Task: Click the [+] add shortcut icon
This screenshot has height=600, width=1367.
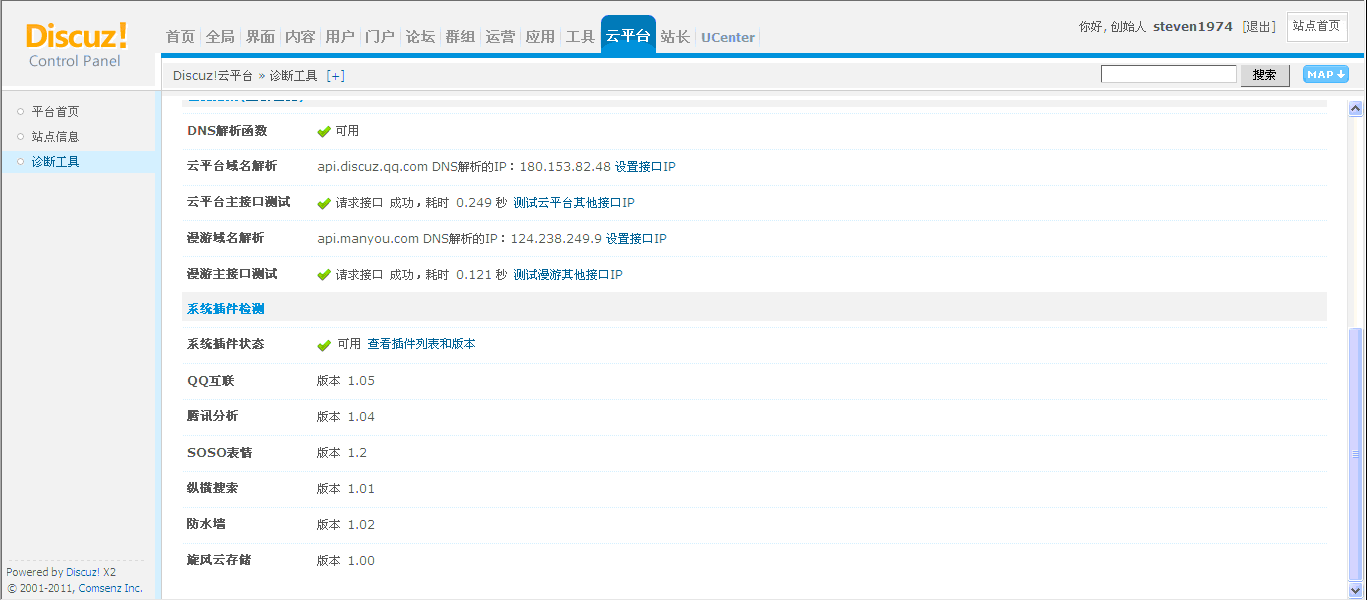Action: click(x=335, y=76)
